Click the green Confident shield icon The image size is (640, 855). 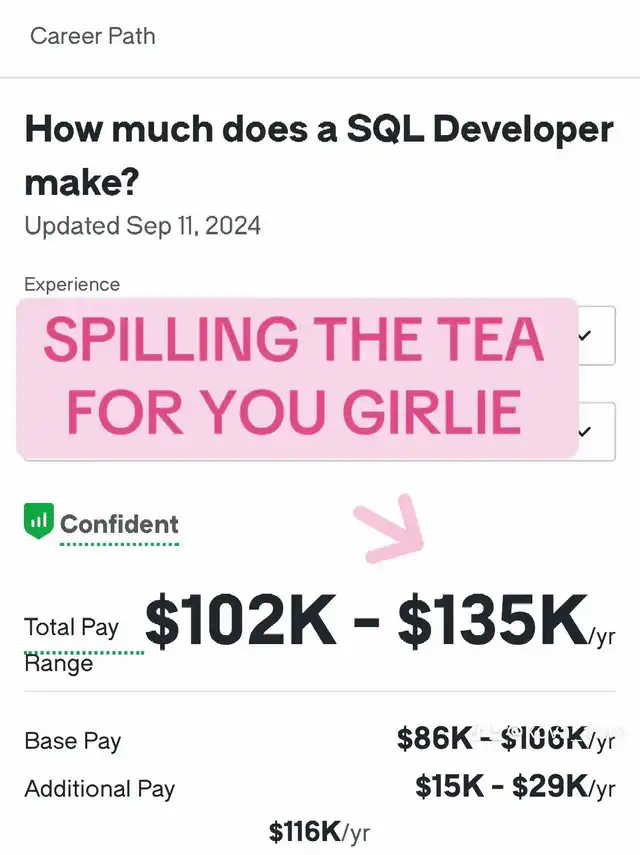coord(38,522)
